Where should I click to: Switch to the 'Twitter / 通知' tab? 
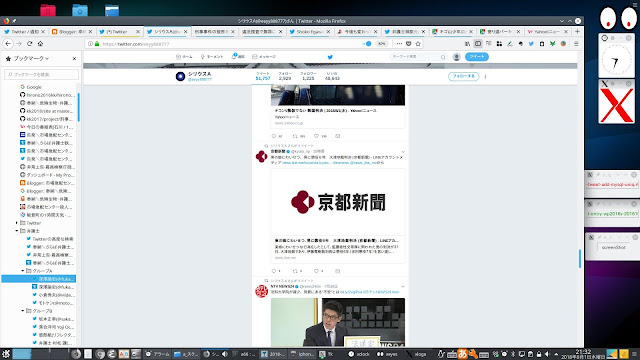tap(25, 31)
